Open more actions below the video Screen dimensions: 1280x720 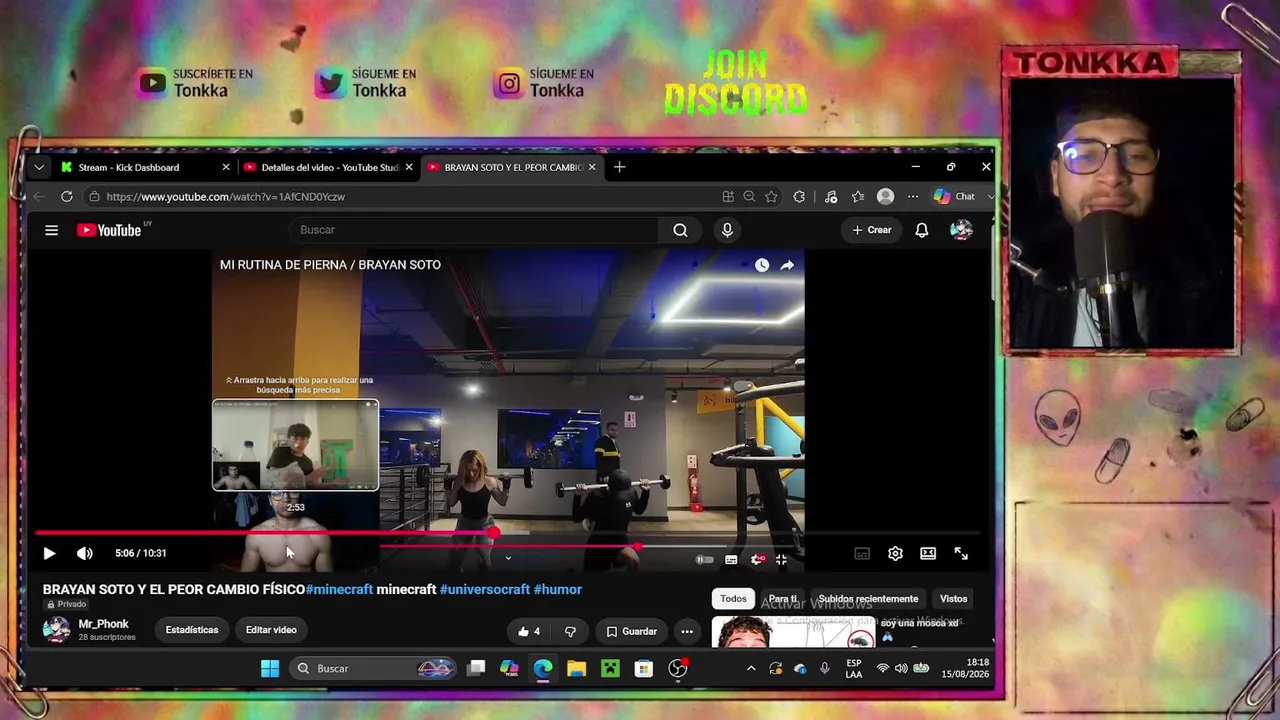pyautogui.click(x=686, y=631)
